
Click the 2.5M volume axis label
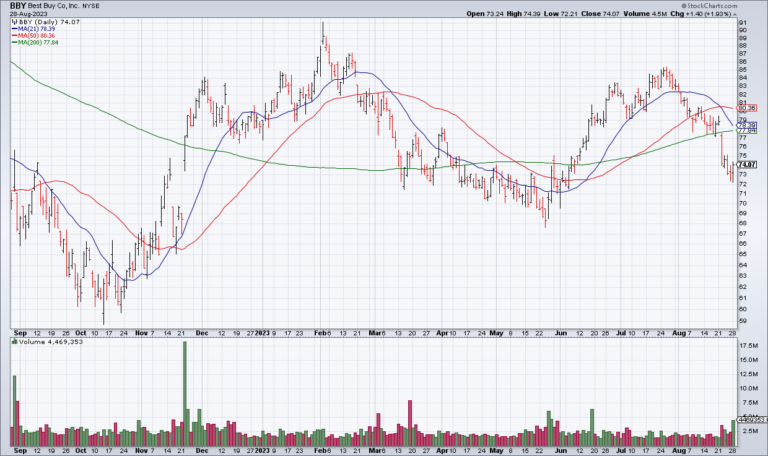[750, 431]
